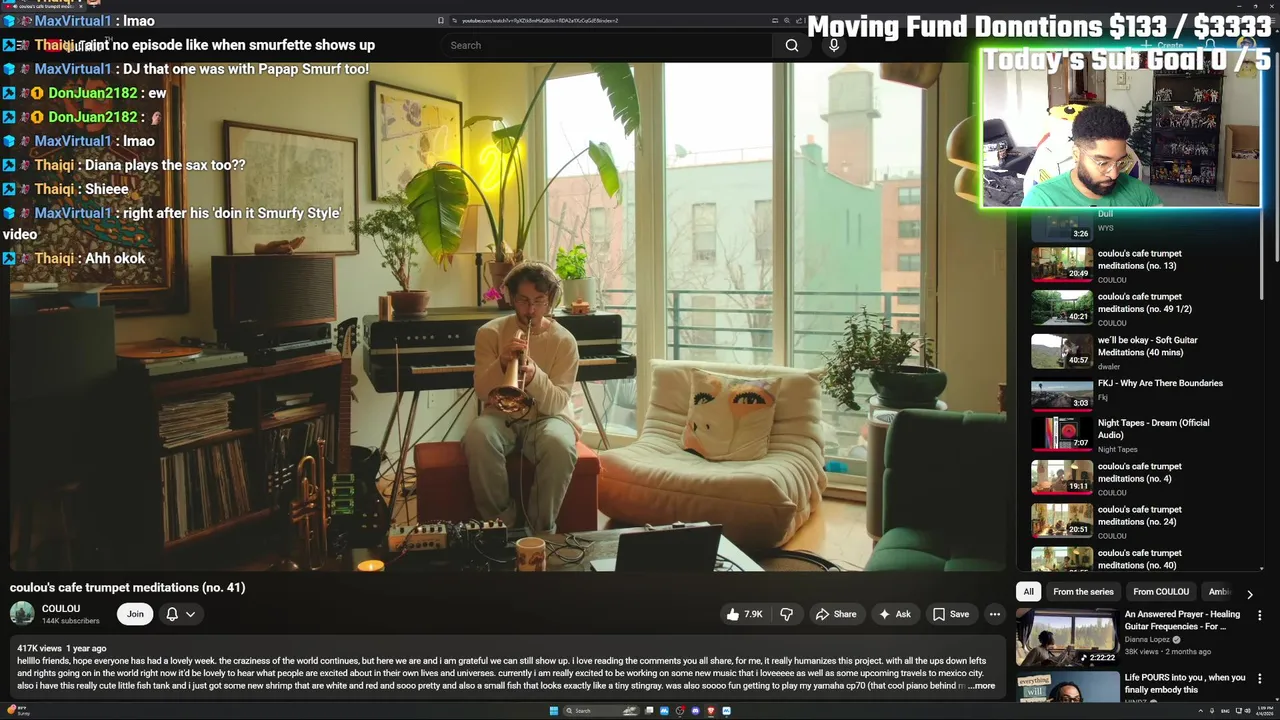Click the bookmark icon left of the URL
Viewport: 1280px width, 720px height.
[440, 20]
